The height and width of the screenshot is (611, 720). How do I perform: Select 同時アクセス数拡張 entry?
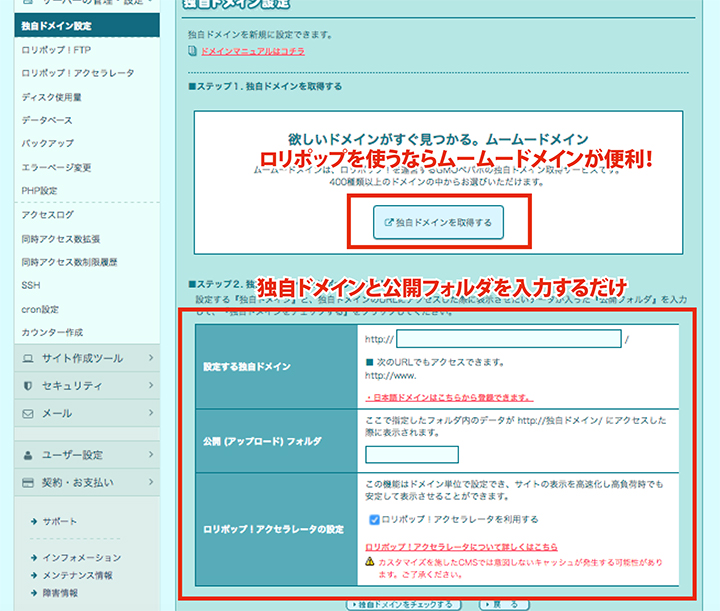point(61,239)
